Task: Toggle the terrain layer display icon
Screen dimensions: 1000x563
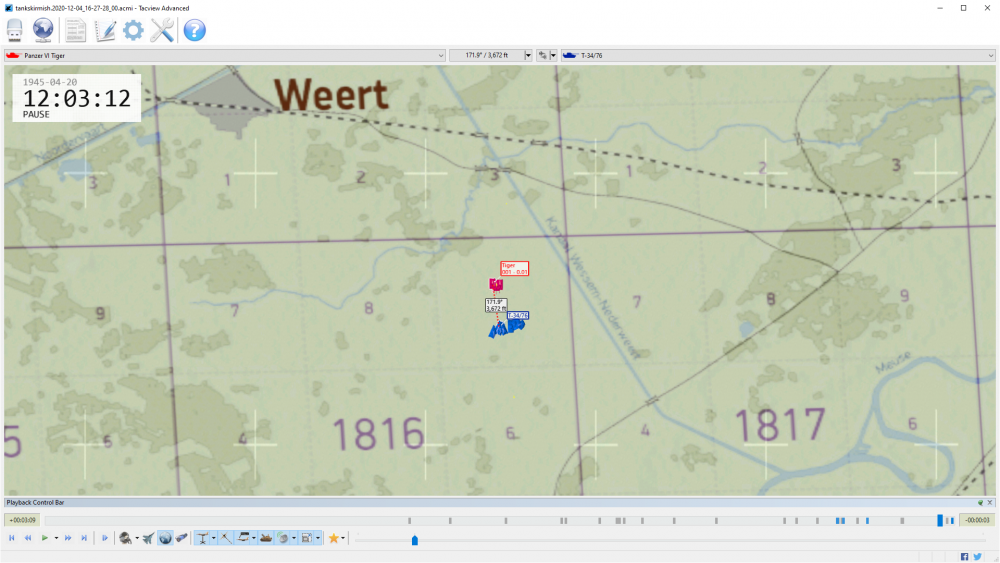Action: [243, 538]
